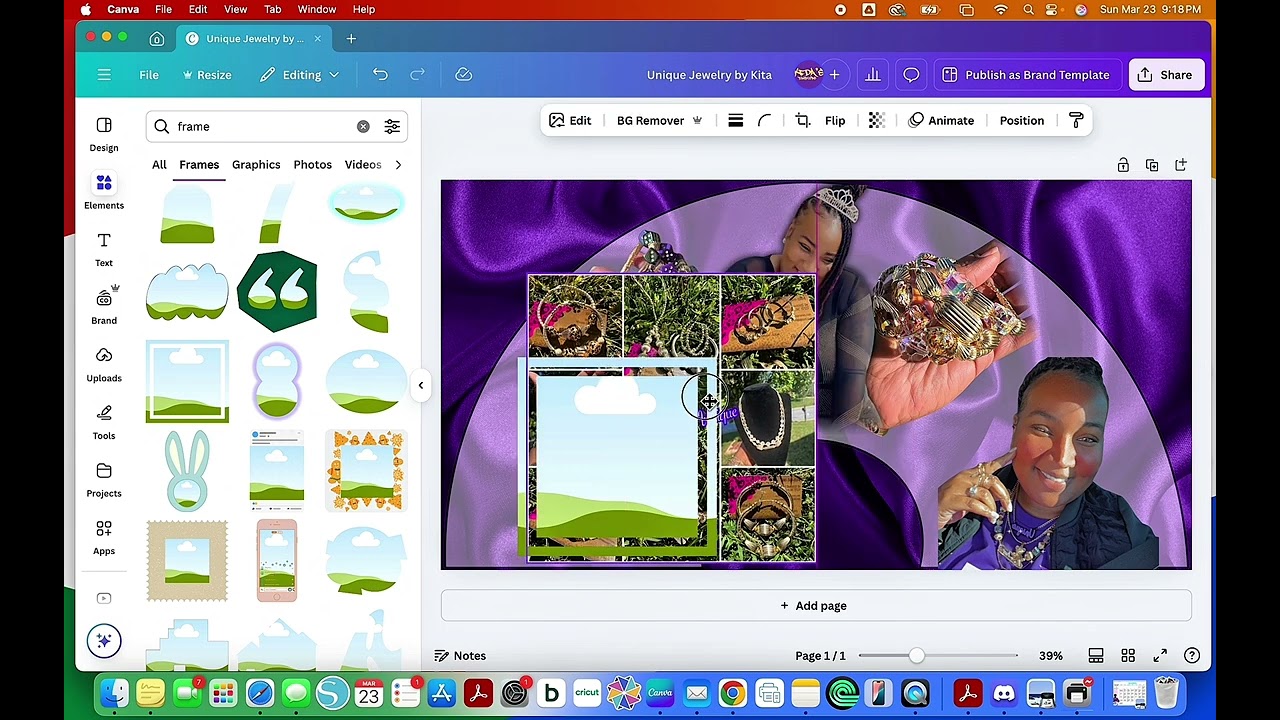Open the Help question mark button
This screenshot has height=720, width=1280.
coord(1192,656)
